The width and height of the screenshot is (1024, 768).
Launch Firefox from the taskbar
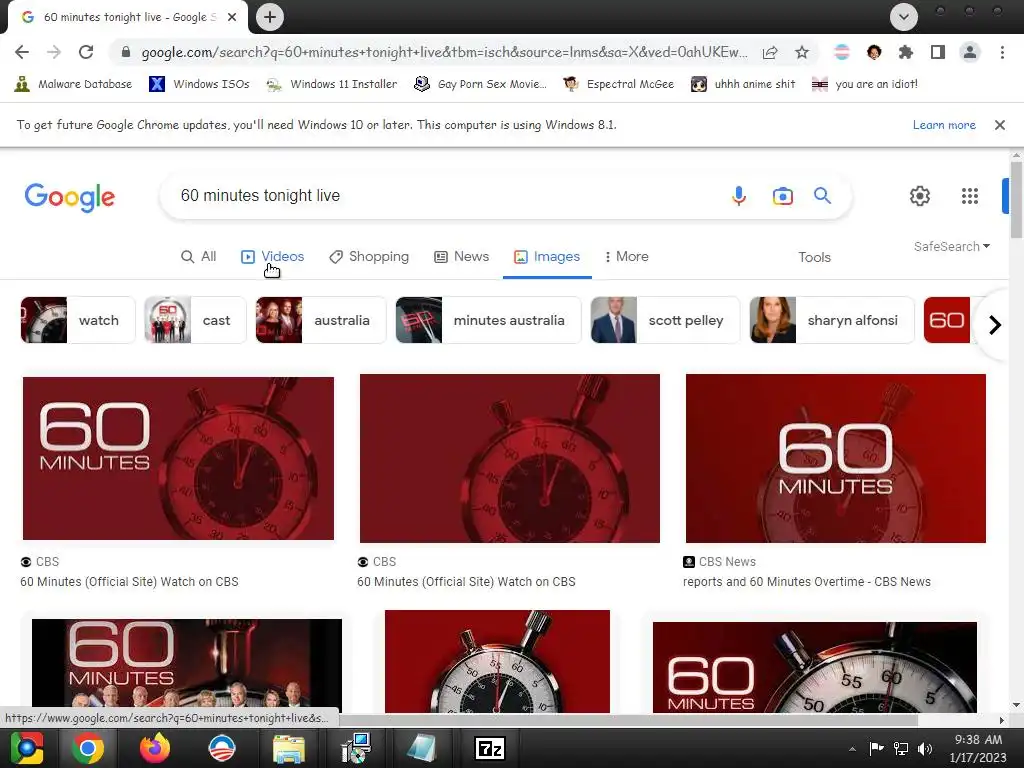click(154, 748)
